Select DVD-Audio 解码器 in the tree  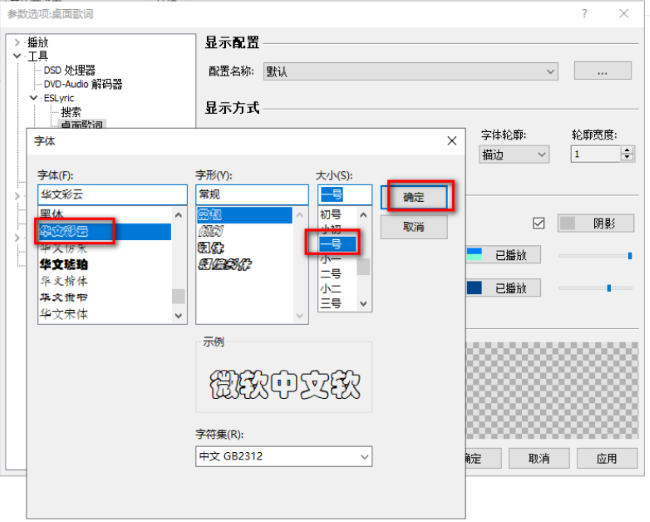[84, 85]
